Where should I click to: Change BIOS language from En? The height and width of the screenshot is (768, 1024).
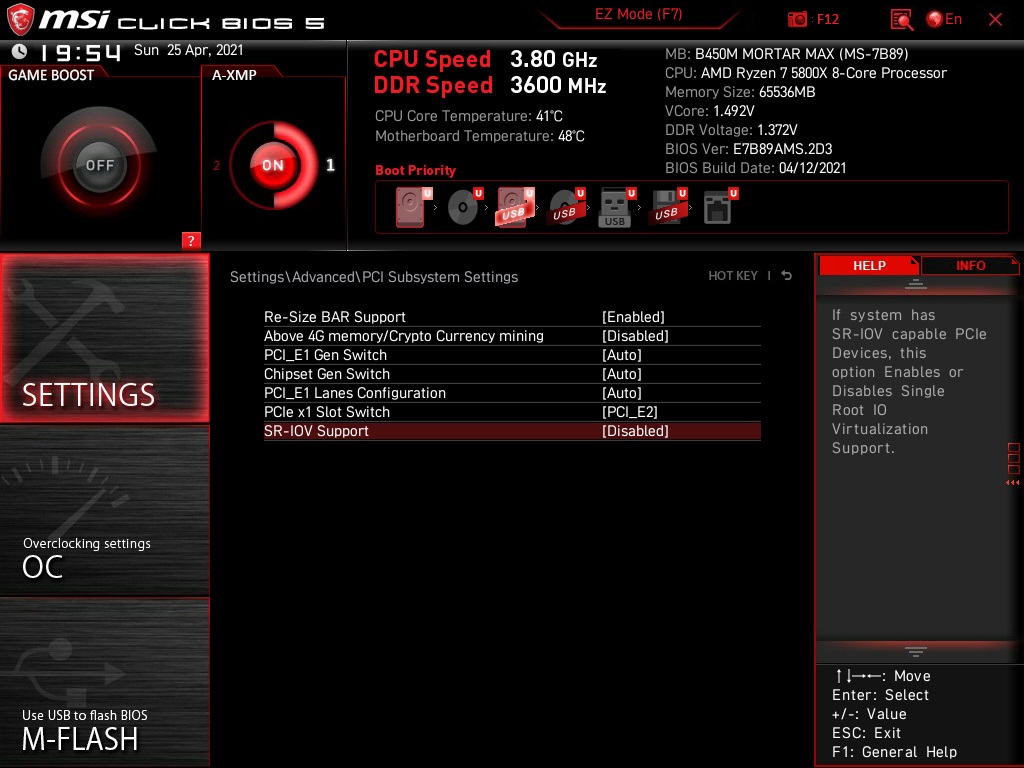(x=948, y=19)
